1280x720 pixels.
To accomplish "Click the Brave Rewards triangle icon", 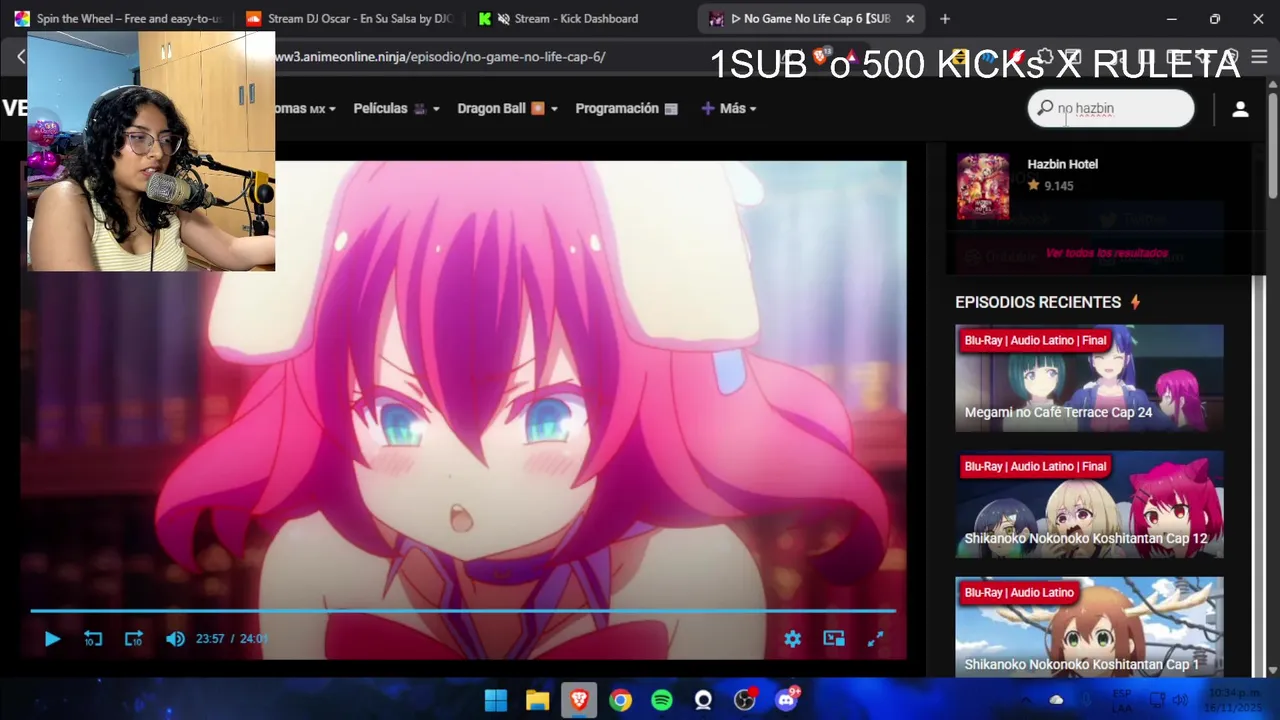I will [x=851, y=57].
